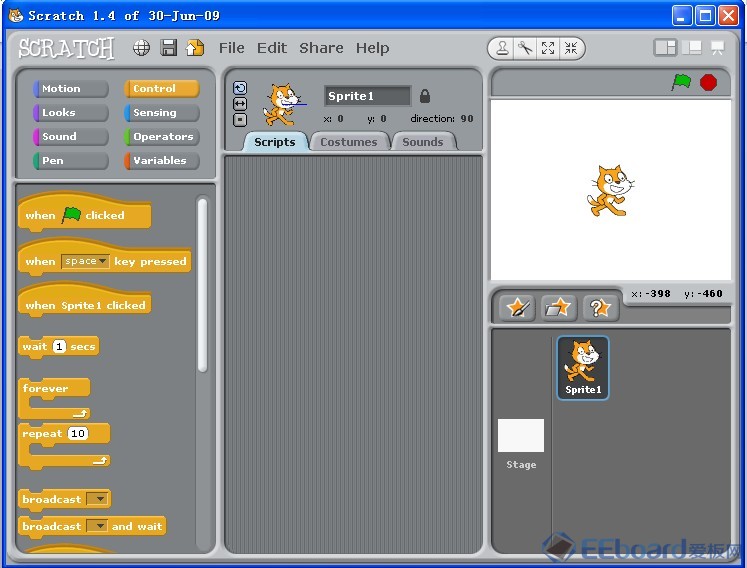Open the Edit menu
Viewport: 747px width, 568px height.
tap(272, 48)
